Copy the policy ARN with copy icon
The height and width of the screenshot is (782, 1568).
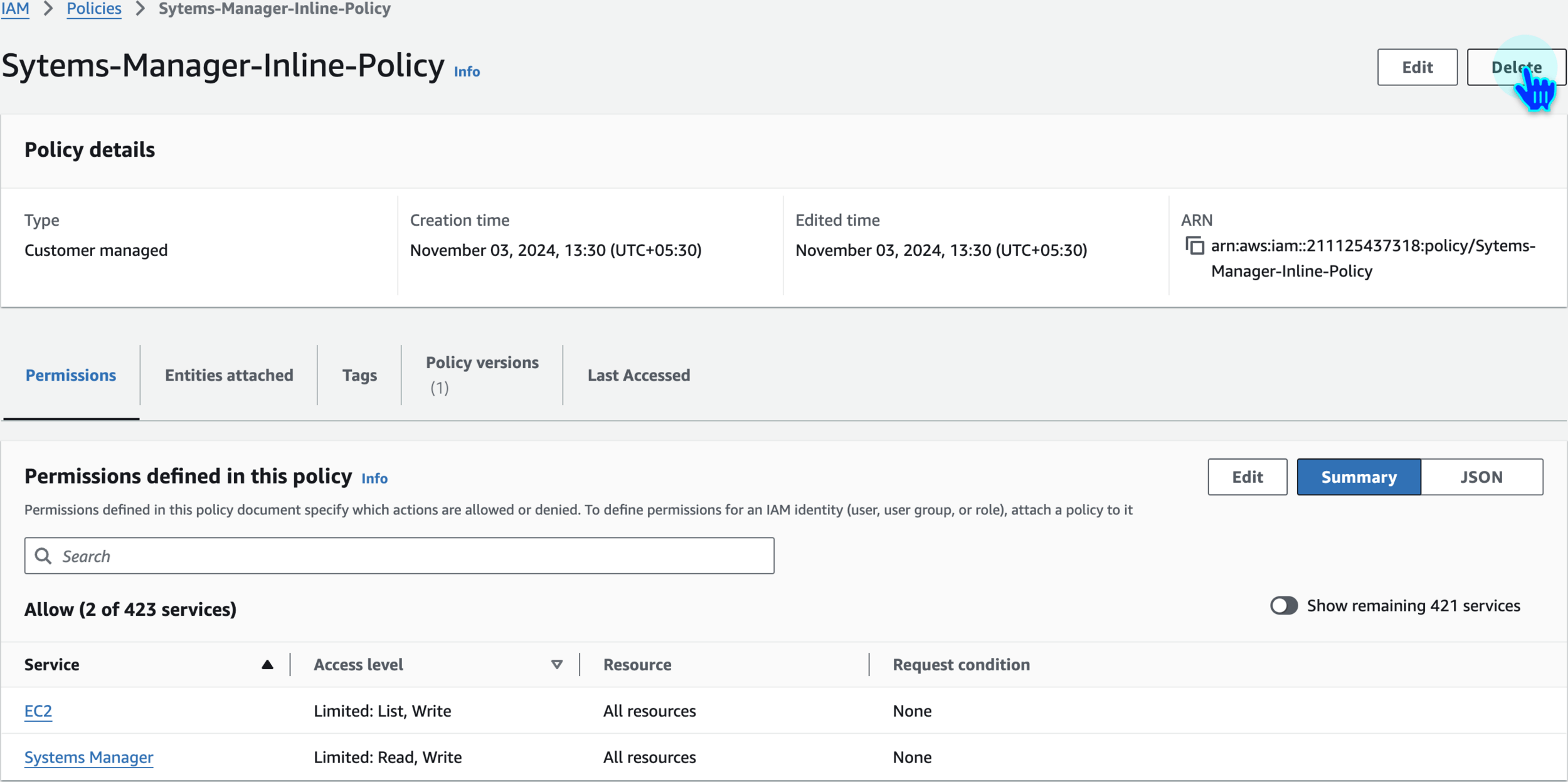coord(1194,245)
